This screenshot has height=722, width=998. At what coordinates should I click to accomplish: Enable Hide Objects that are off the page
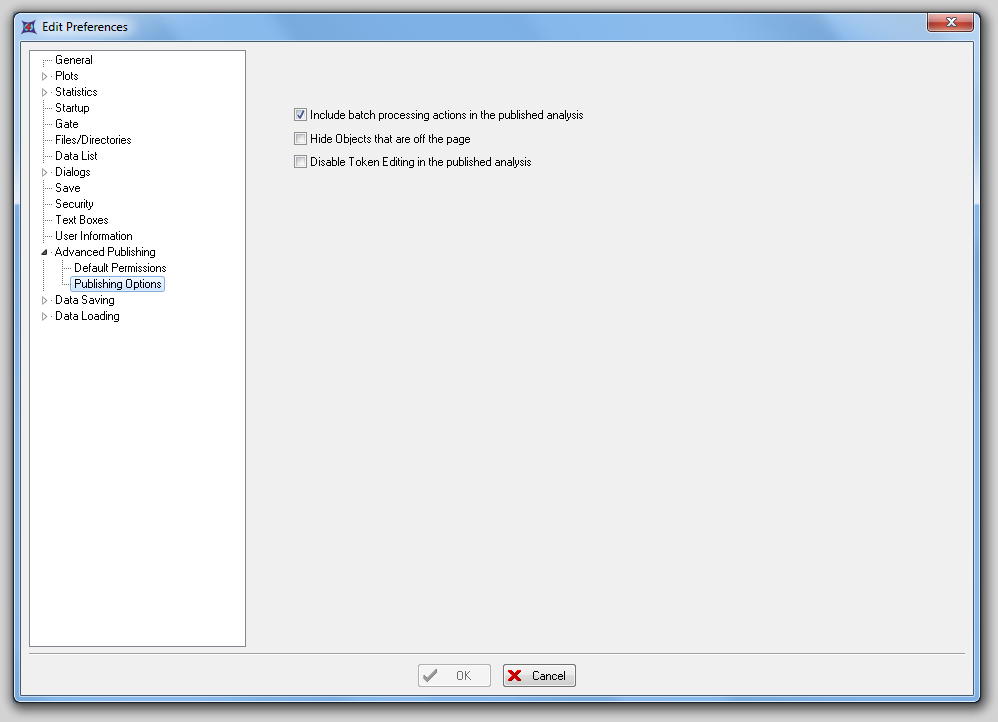(x=300, y=138)
